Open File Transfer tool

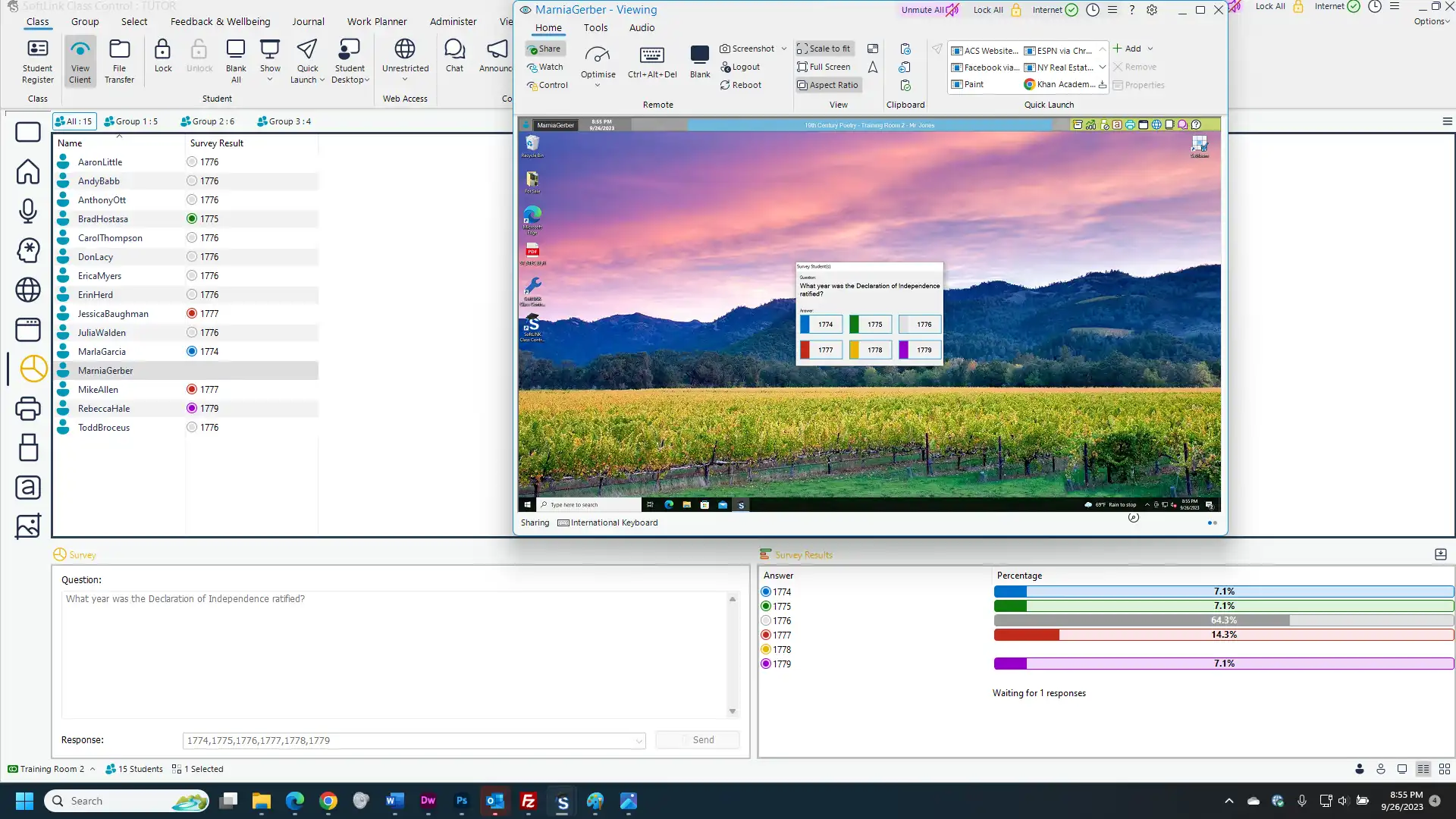(119, 61)
